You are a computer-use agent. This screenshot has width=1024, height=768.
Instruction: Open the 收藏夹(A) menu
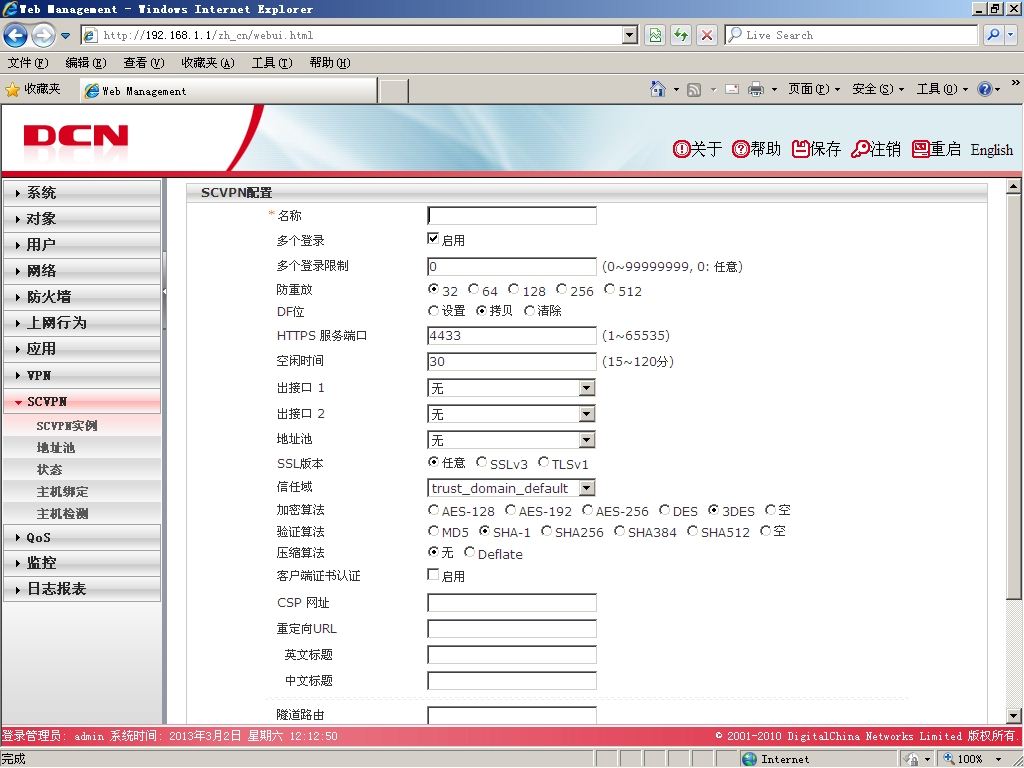[x=208, y=63]
